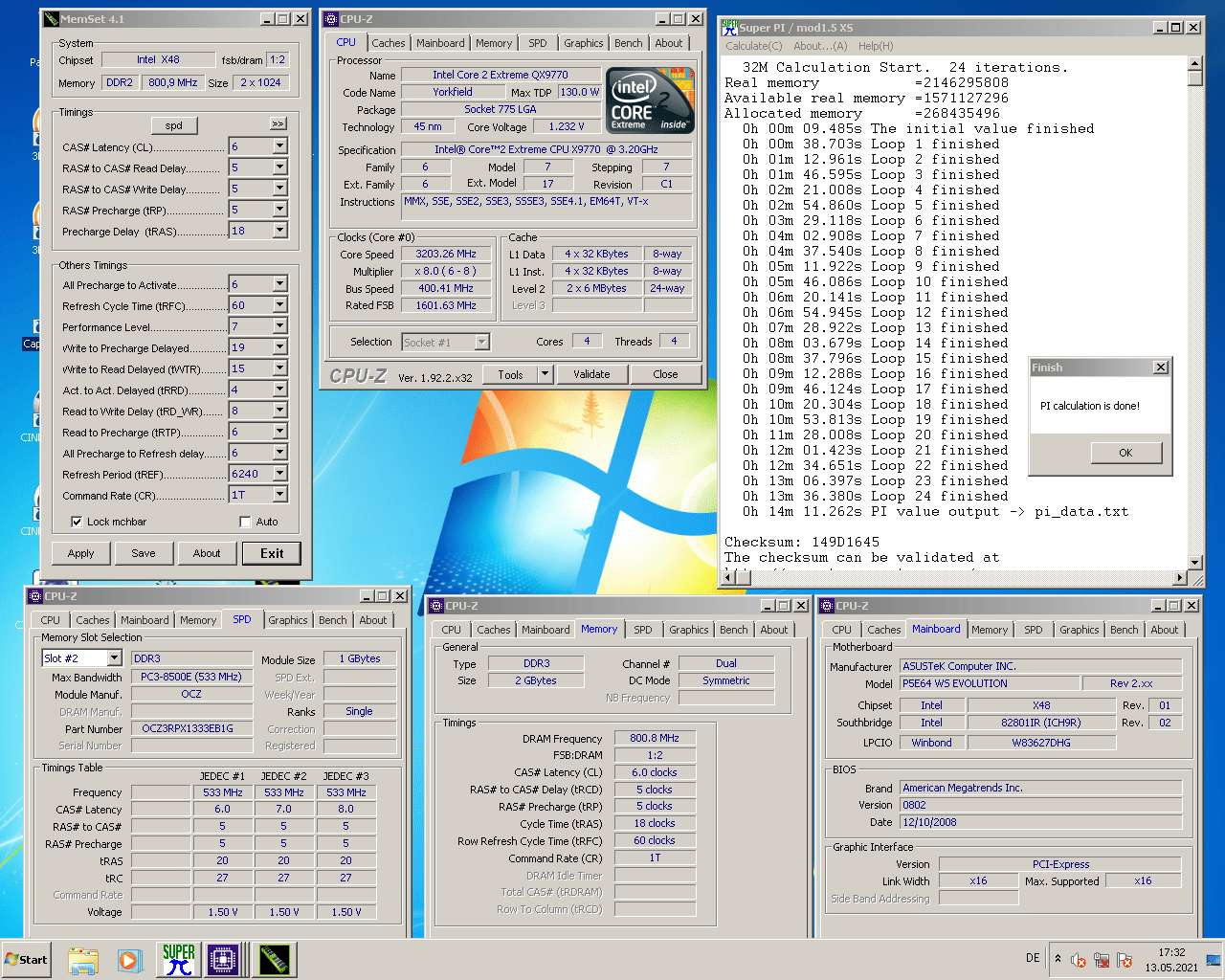Open the CPU-Z Tools dropdown arrow
Image resolution: width=1225 pixels, height=980 pixels.
click(x=546, y=374)
